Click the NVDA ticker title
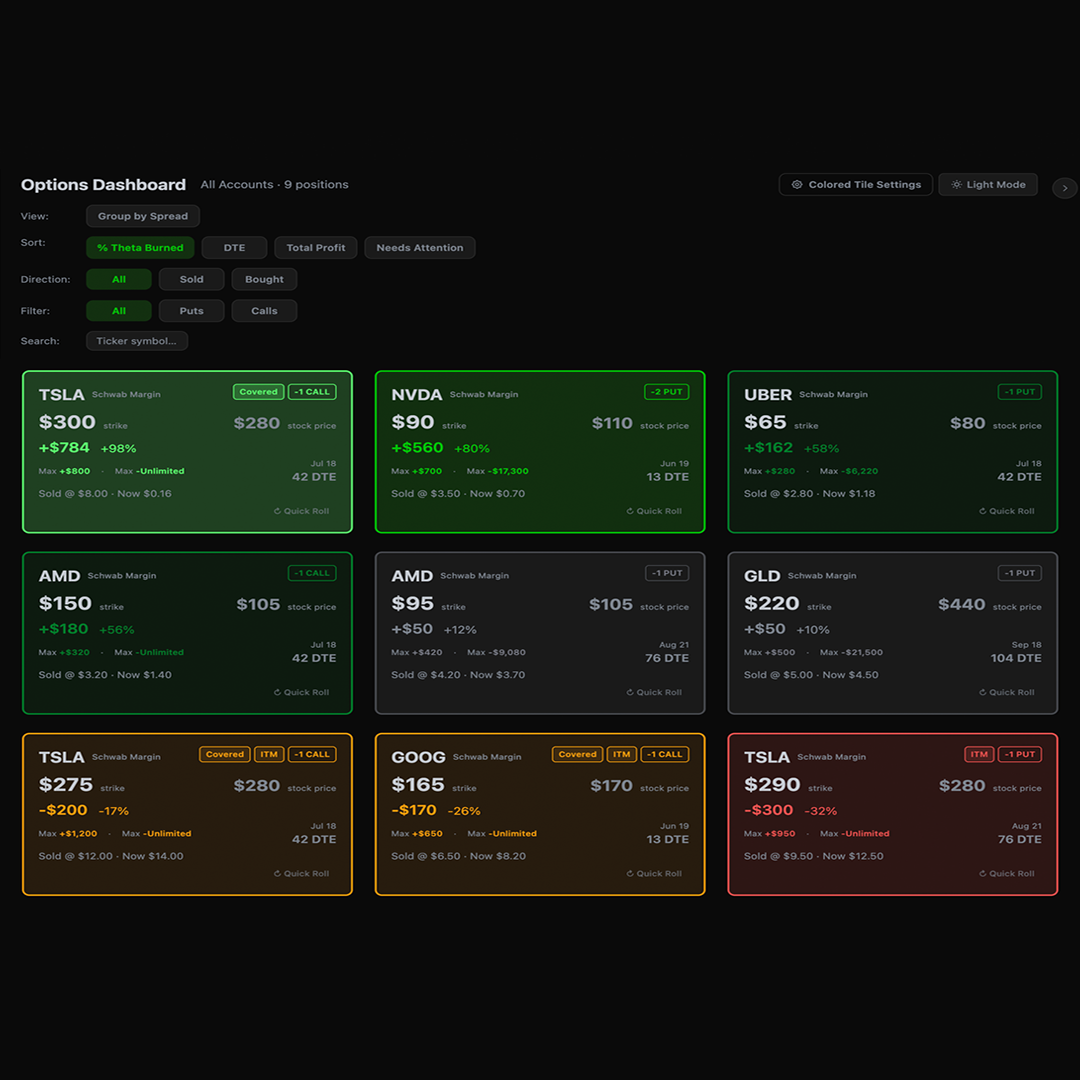 click(x=417, y=395)
